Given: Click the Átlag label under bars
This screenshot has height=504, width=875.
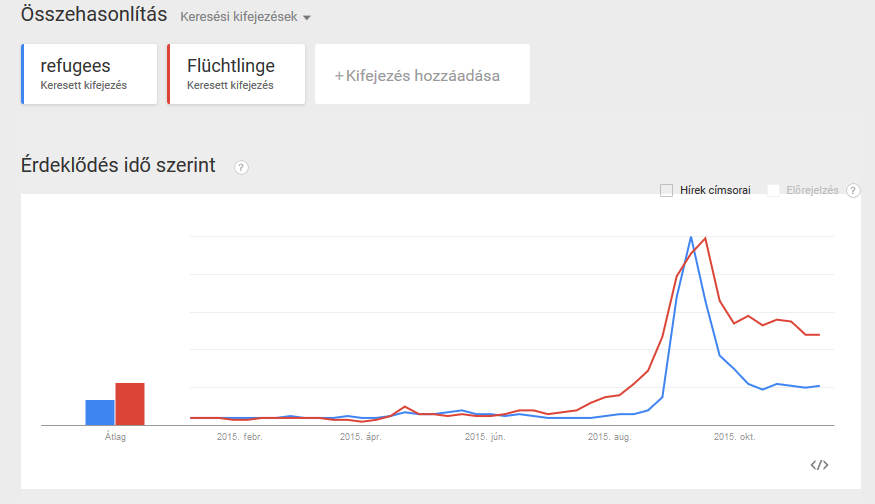Looking at the screenshot, I should click(x=115, y=437).
